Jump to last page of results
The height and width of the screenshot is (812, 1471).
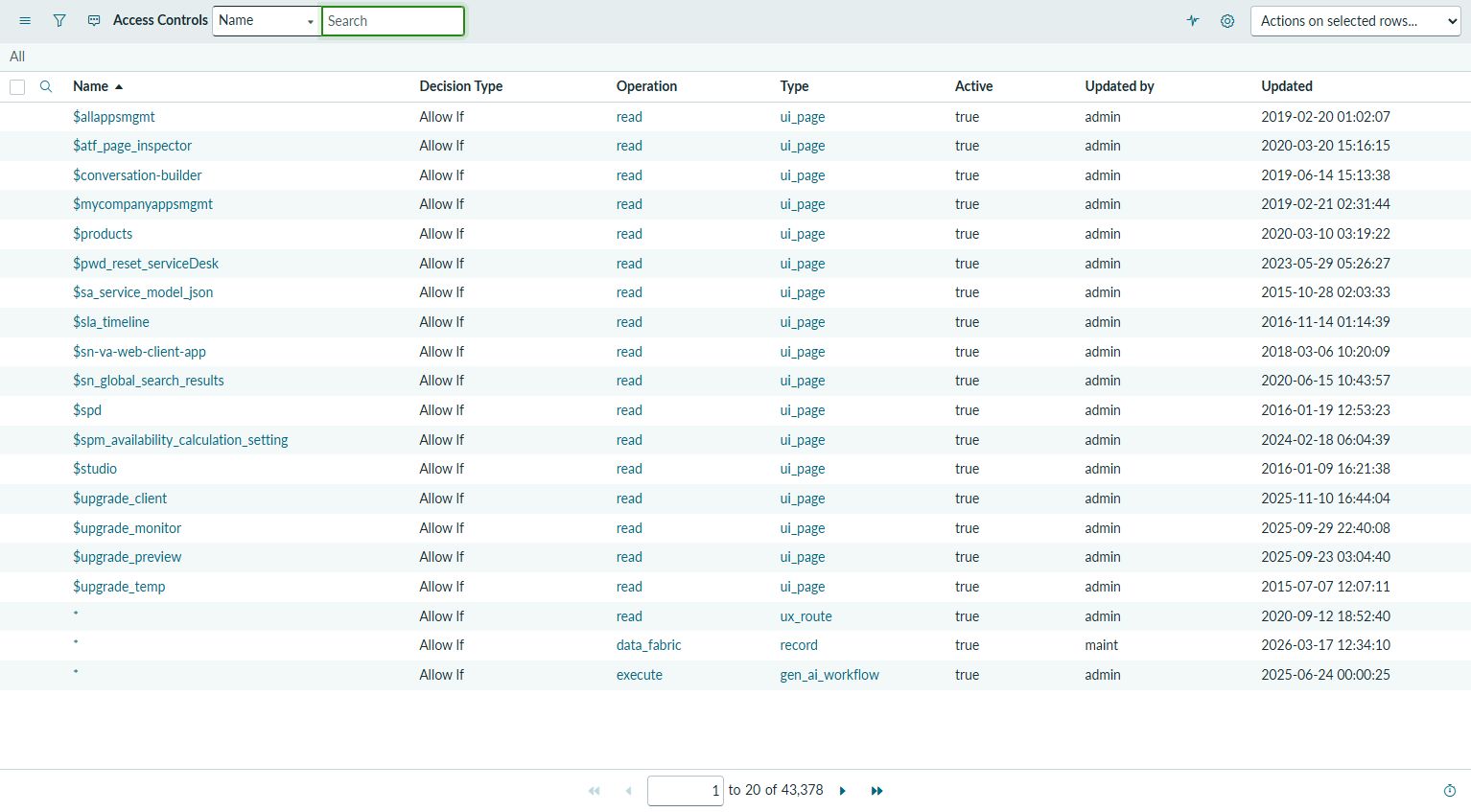pos(876,791)
